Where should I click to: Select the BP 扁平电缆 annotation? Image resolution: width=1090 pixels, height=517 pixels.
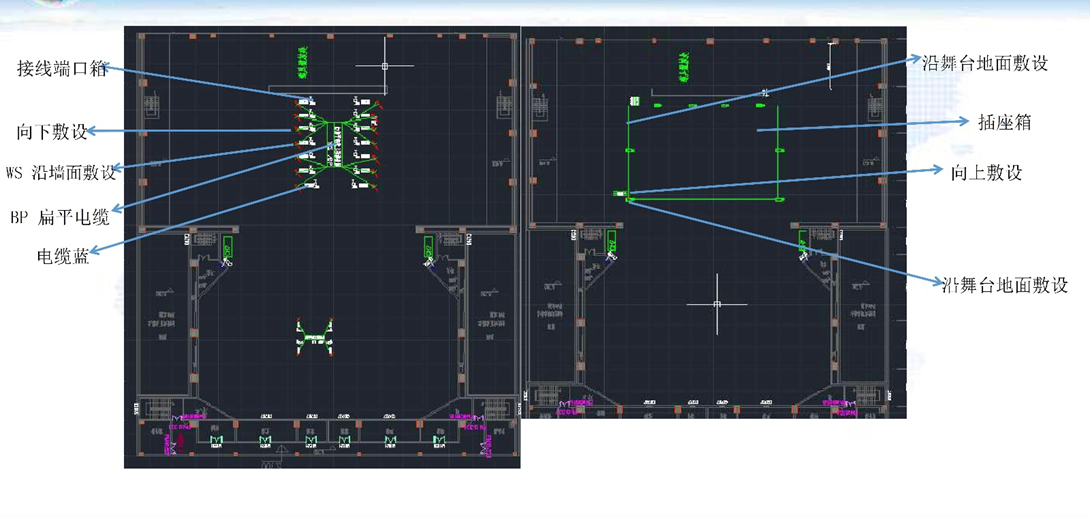(59, 214)
